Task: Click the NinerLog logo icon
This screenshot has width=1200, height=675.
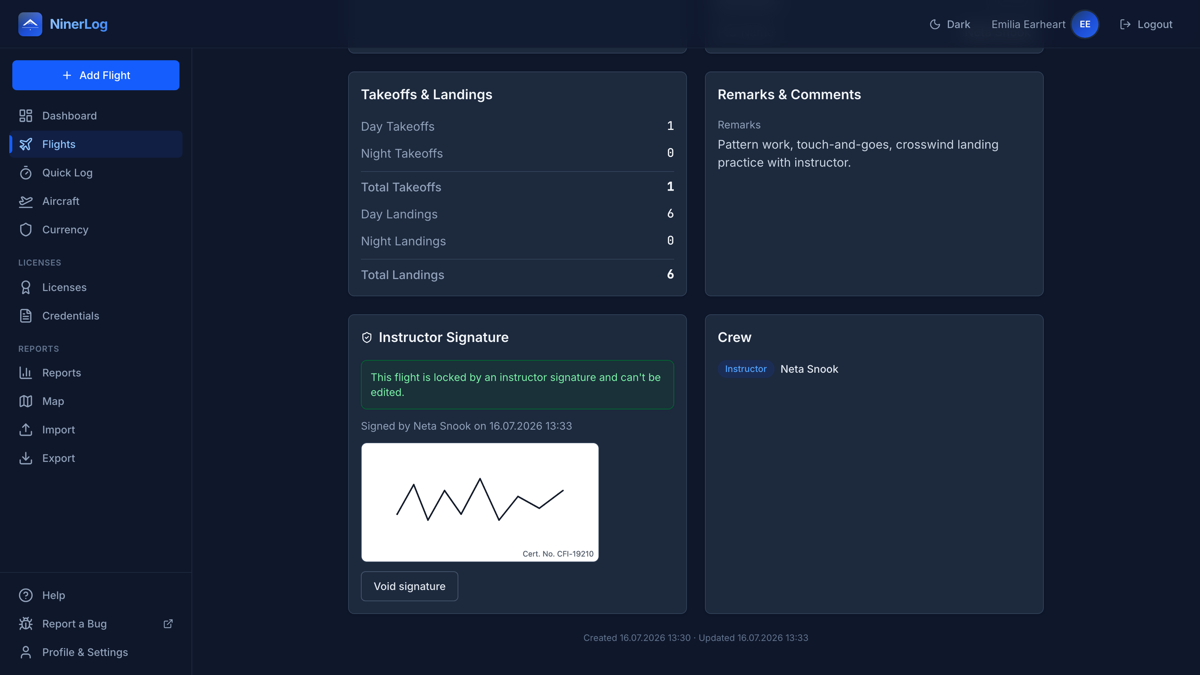Action: click(30, 24)
